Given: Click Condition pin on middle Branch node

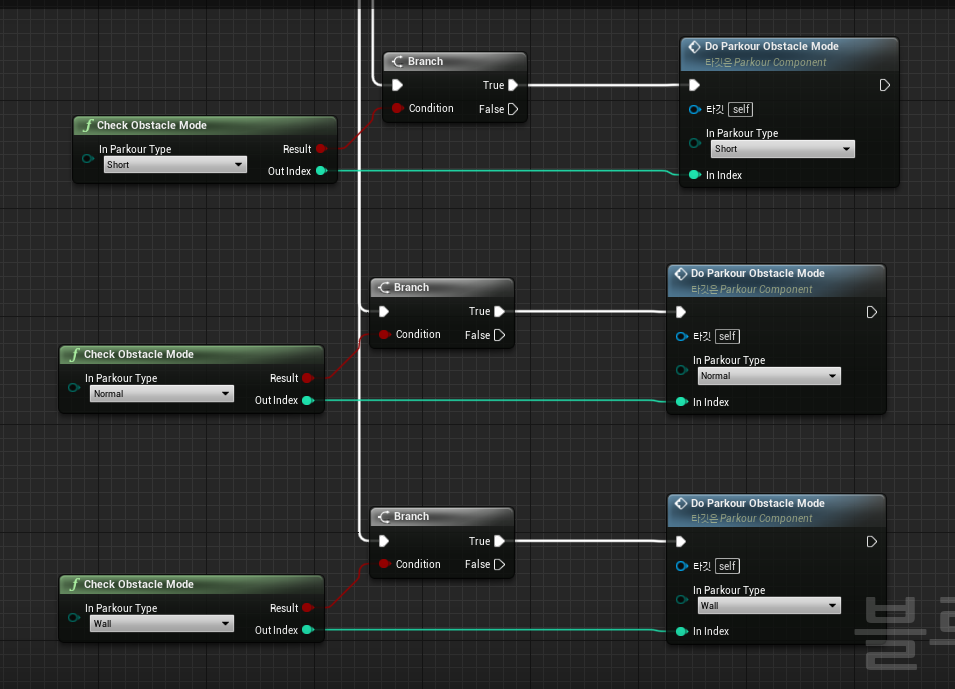Looking at the screenshot, I should click(384, 334).
